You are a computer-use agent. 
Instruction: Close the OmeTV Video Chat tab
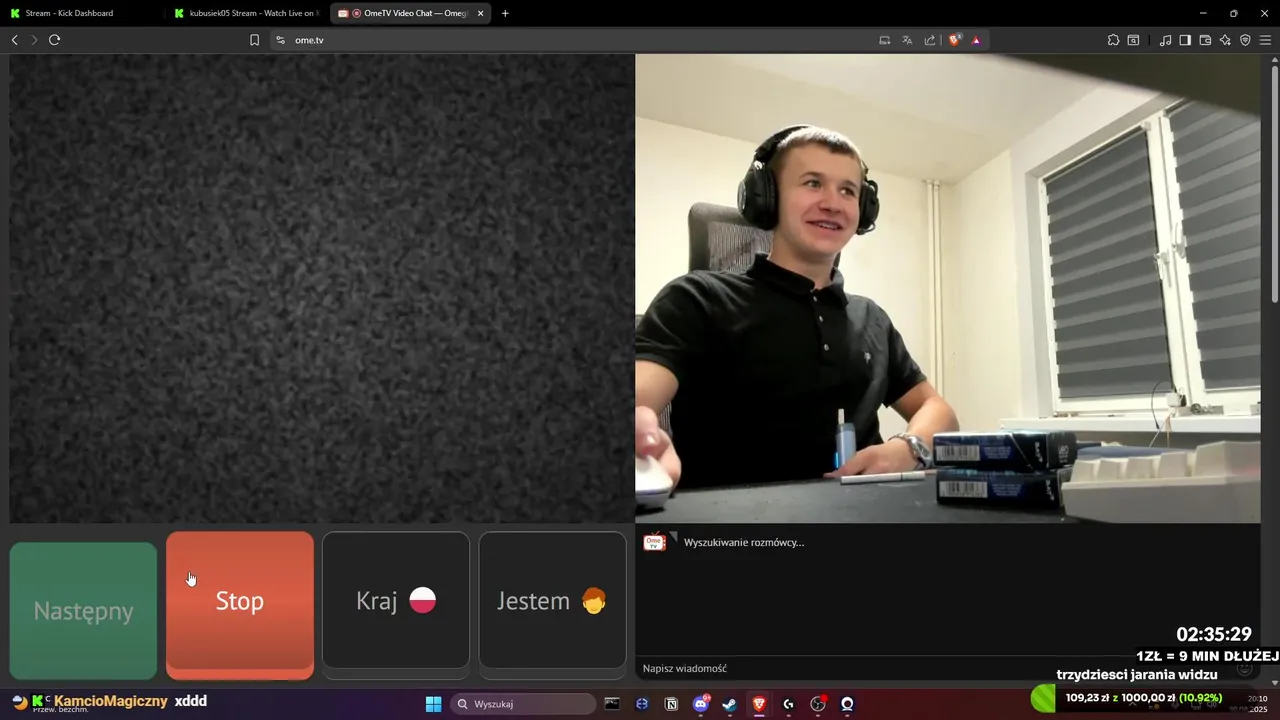coord(481,13)
